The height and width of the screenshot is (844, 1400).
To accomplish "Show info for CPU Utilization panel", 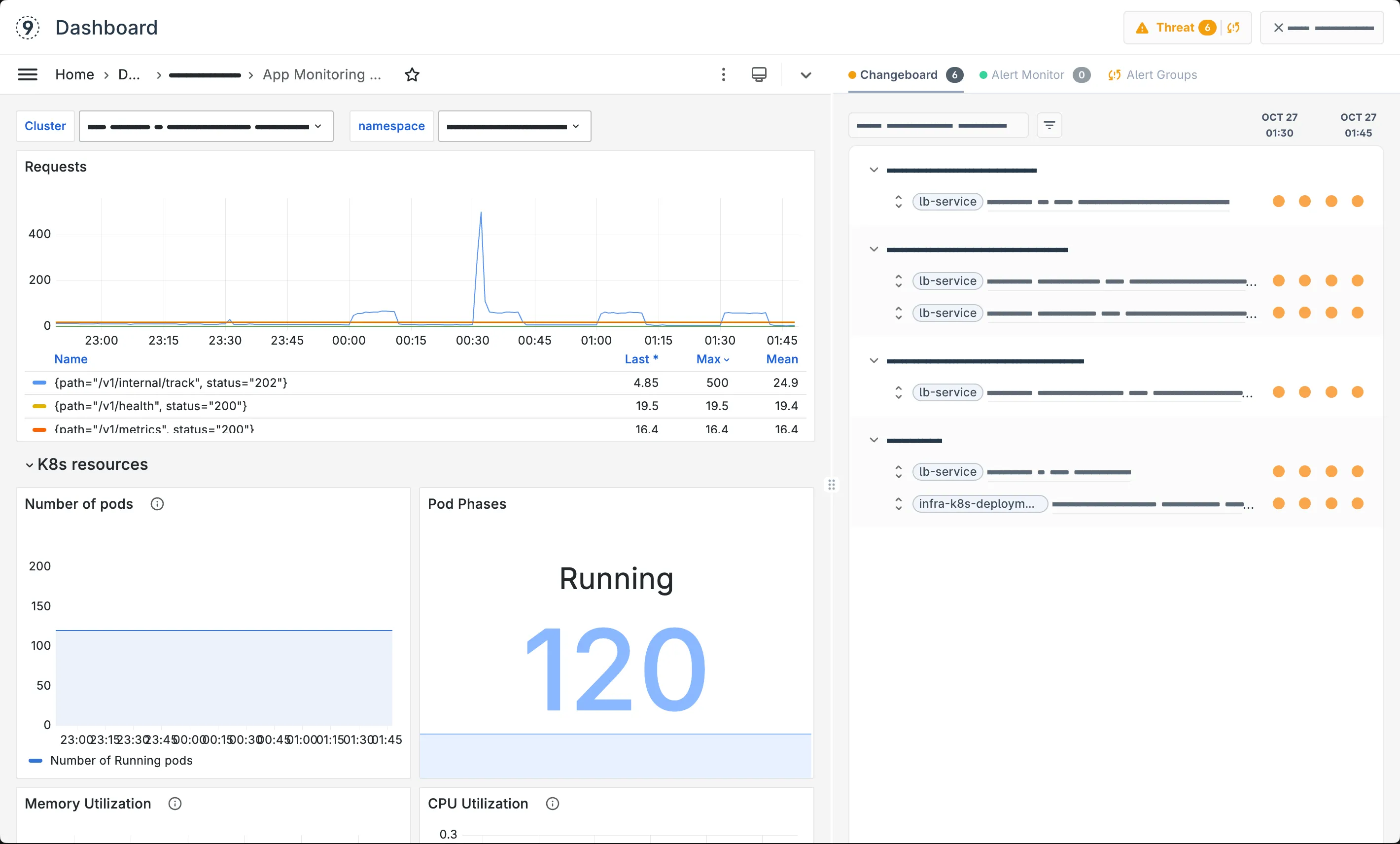I will [552, 803].
